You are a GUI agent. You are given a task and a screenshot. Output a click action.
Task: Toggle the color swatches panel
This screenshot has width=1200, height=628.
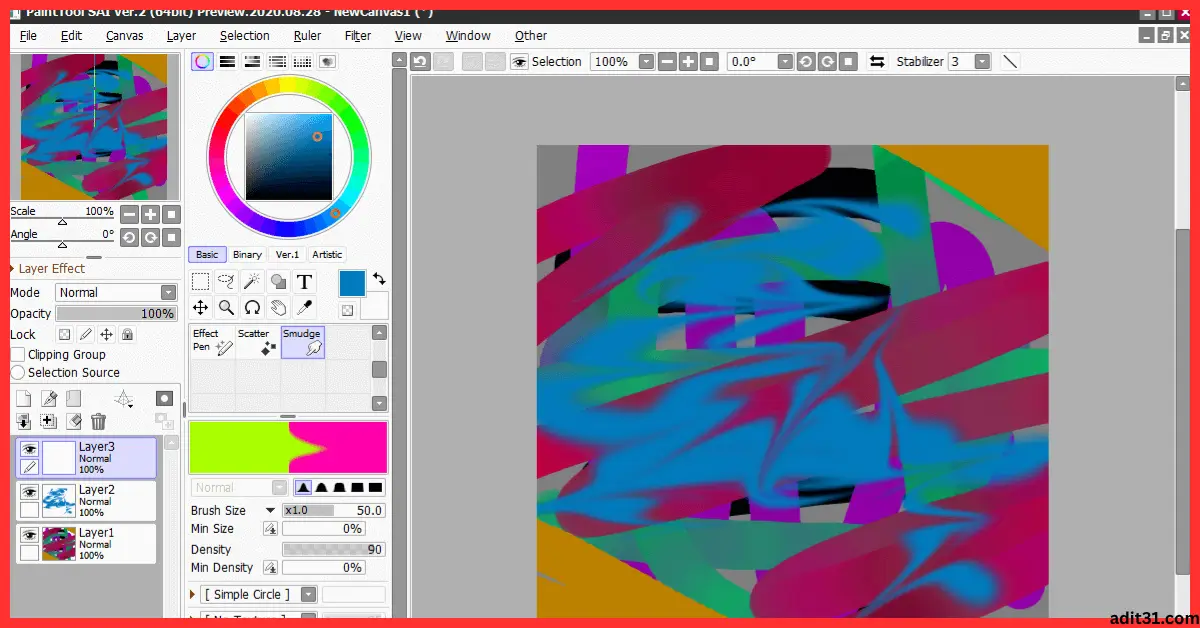(x=302, y=62)
